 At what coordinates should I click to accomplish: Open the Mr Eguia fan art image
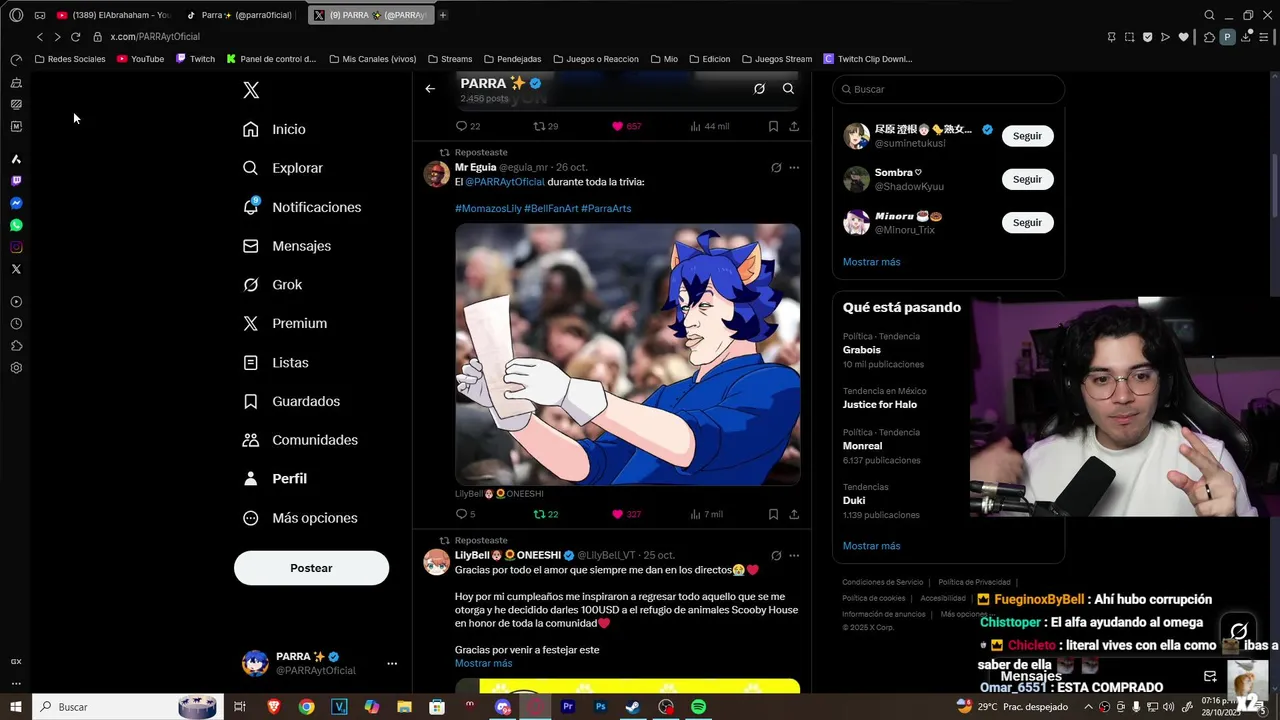pos(628,354)
